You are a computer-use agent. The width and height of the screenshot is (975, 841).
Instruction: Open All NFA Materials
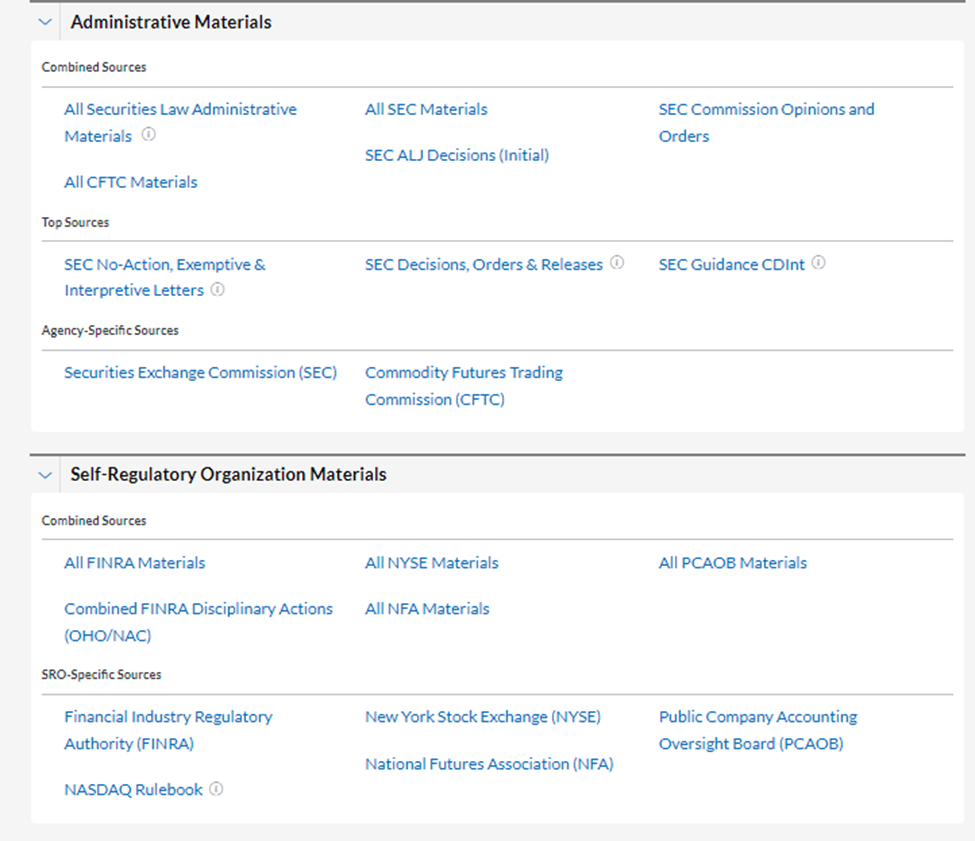427,609
